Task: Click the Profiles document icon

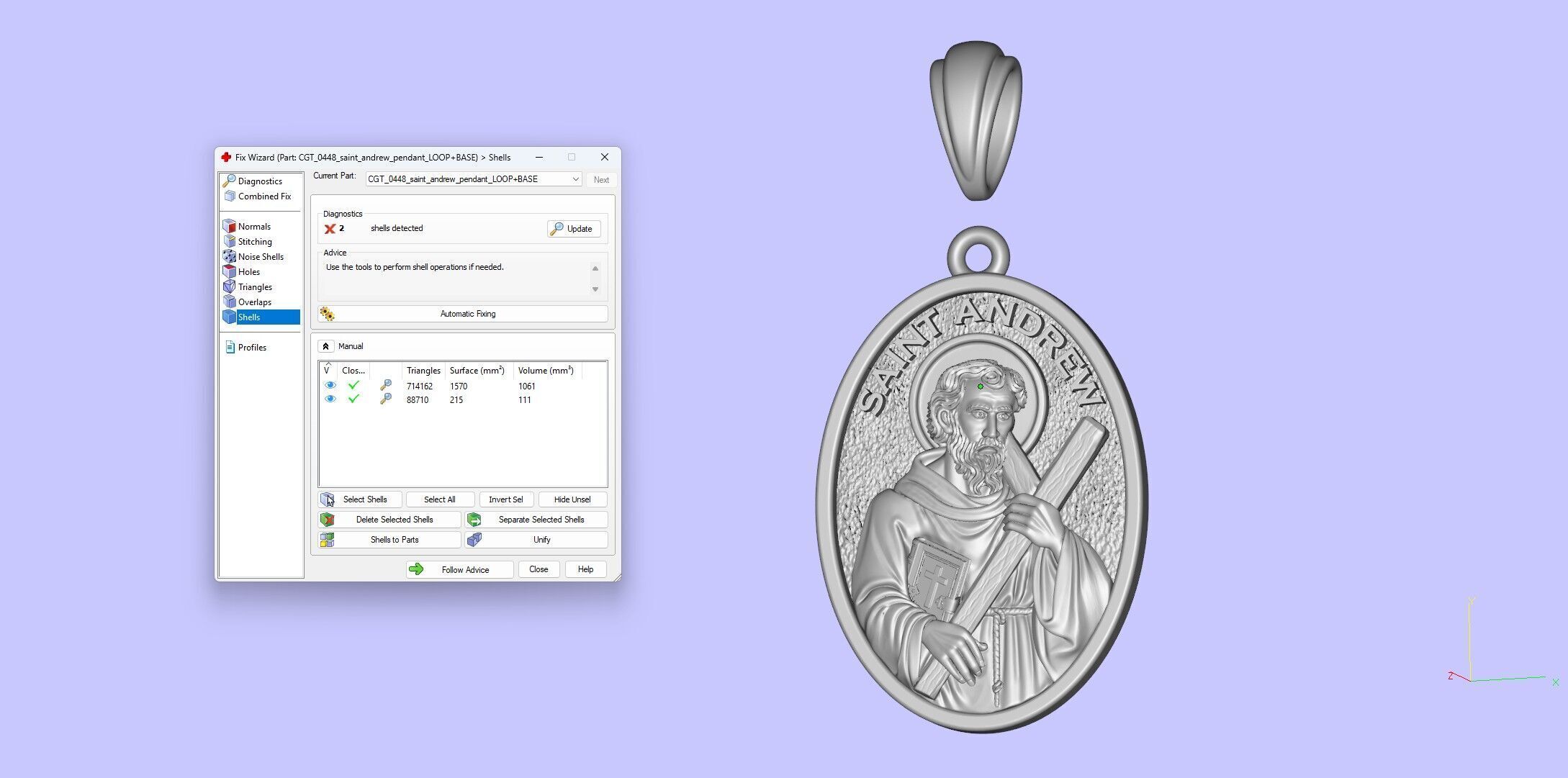Action: pos(230,347)
